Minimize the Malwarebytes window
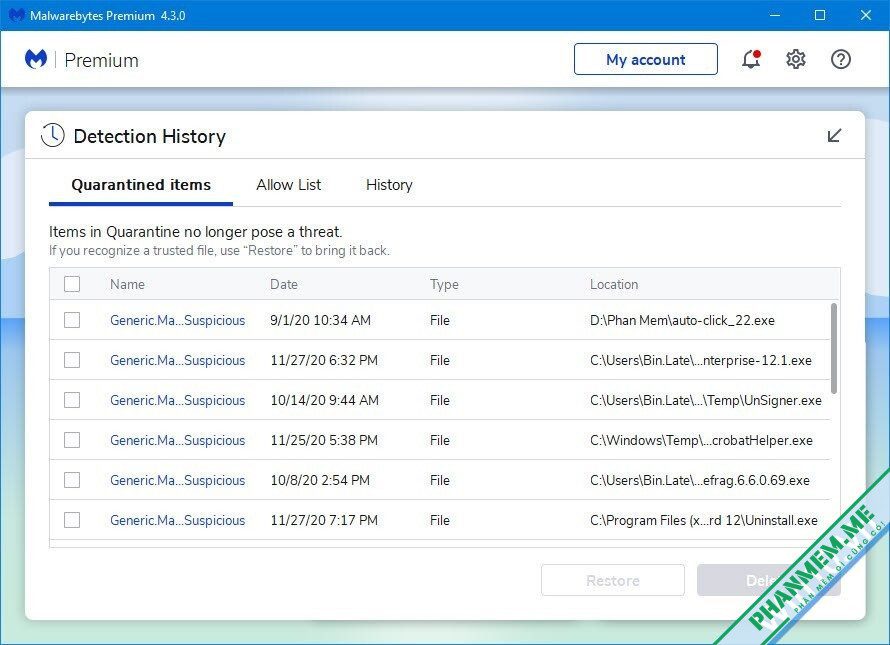Viewport: 890px width, 645px height. pyautogui.click(x=775, y=15)
